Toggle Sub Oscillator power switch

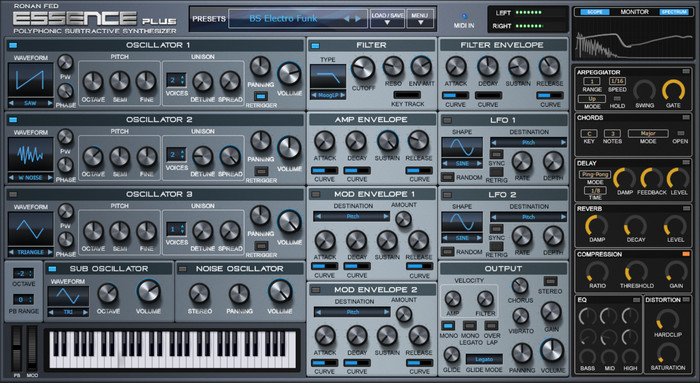click(52, 269)
